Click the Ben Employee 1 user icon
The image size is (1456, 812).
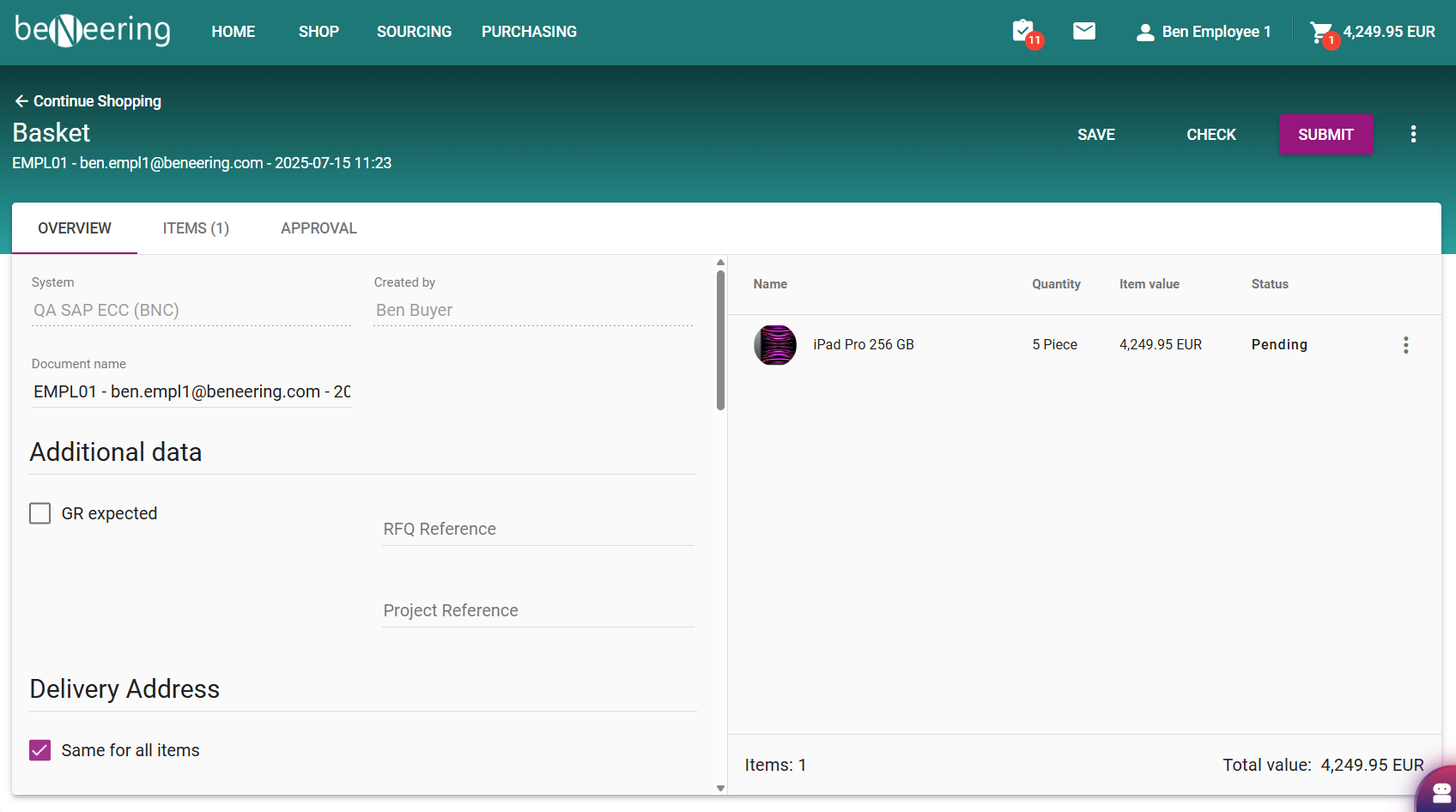[1144, 33]
